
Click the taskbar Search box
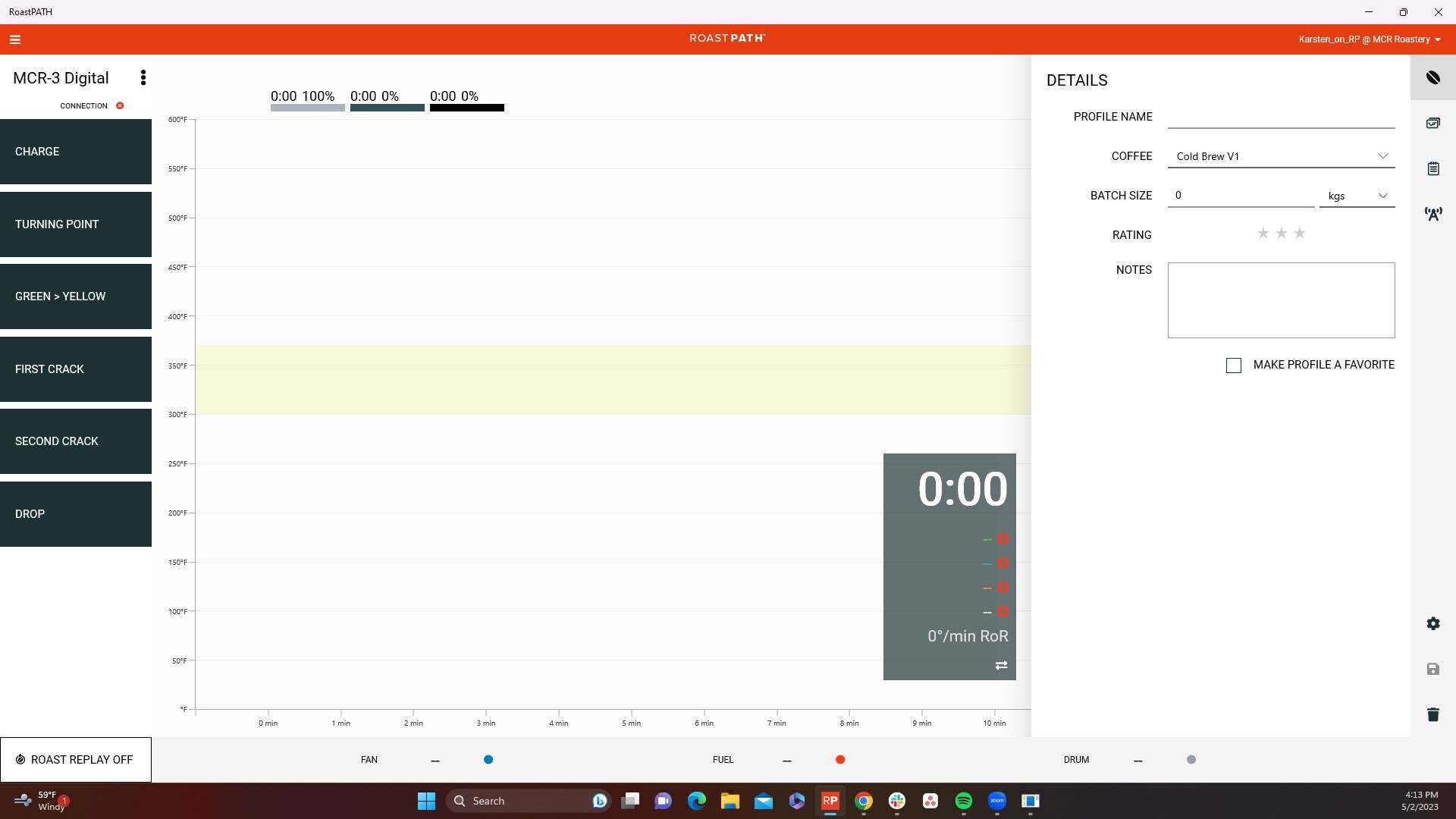click(x=529, y=801)
